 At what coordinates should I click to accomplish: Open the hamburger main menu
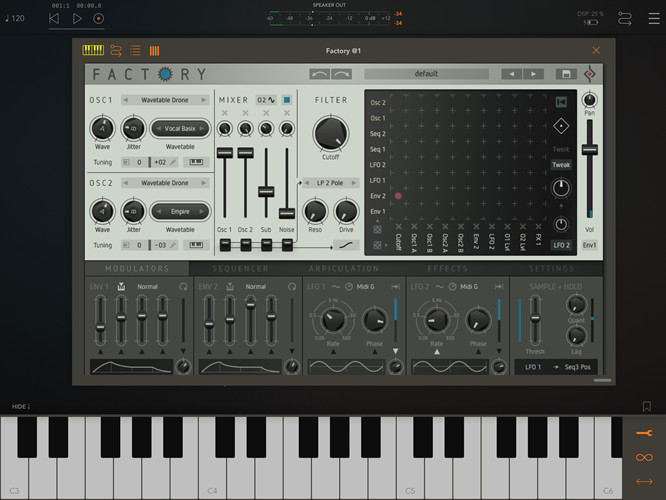[x=654, y=19]
